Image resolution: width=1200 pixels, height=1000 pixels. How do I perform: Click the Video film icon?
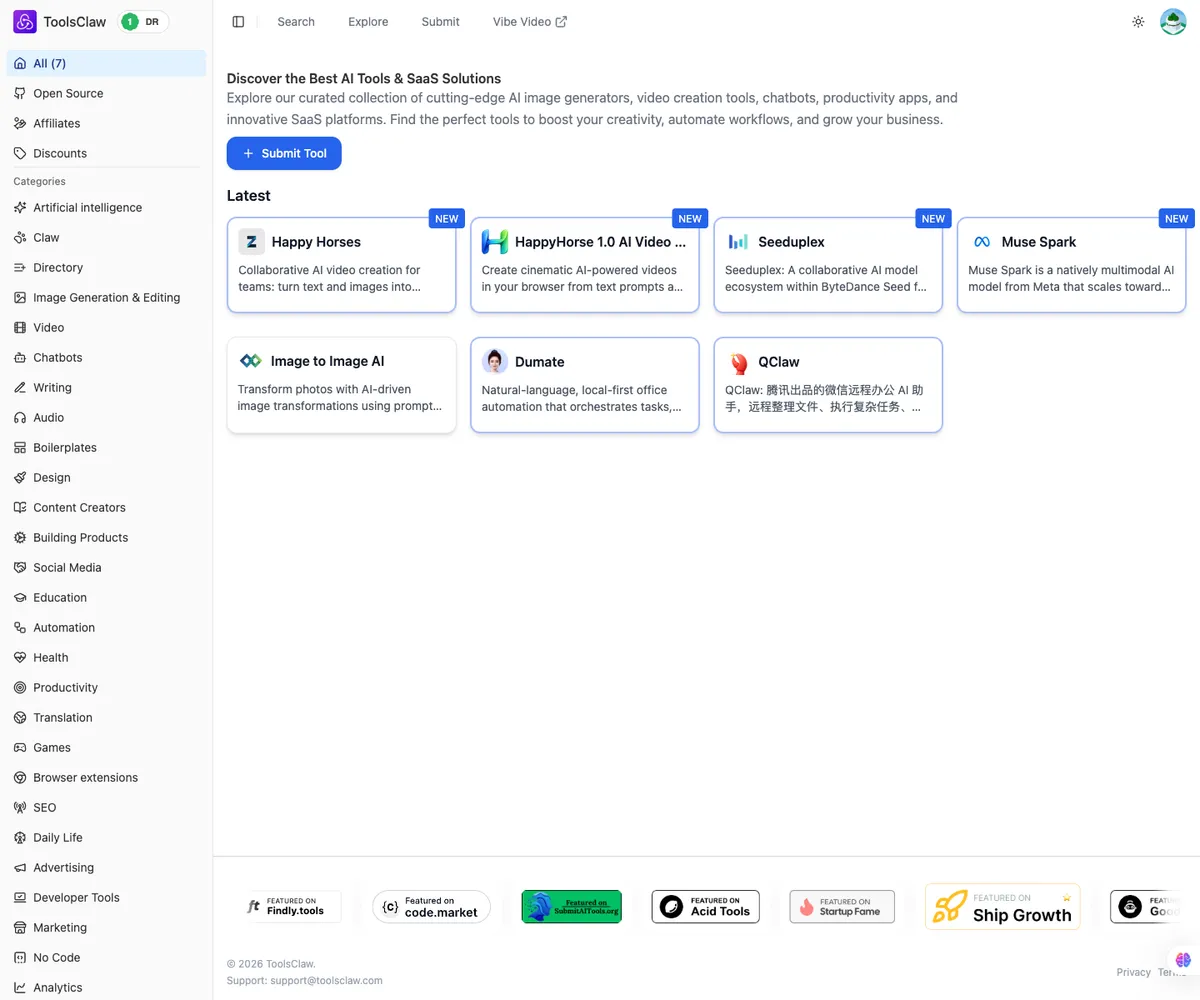[20, 327]
